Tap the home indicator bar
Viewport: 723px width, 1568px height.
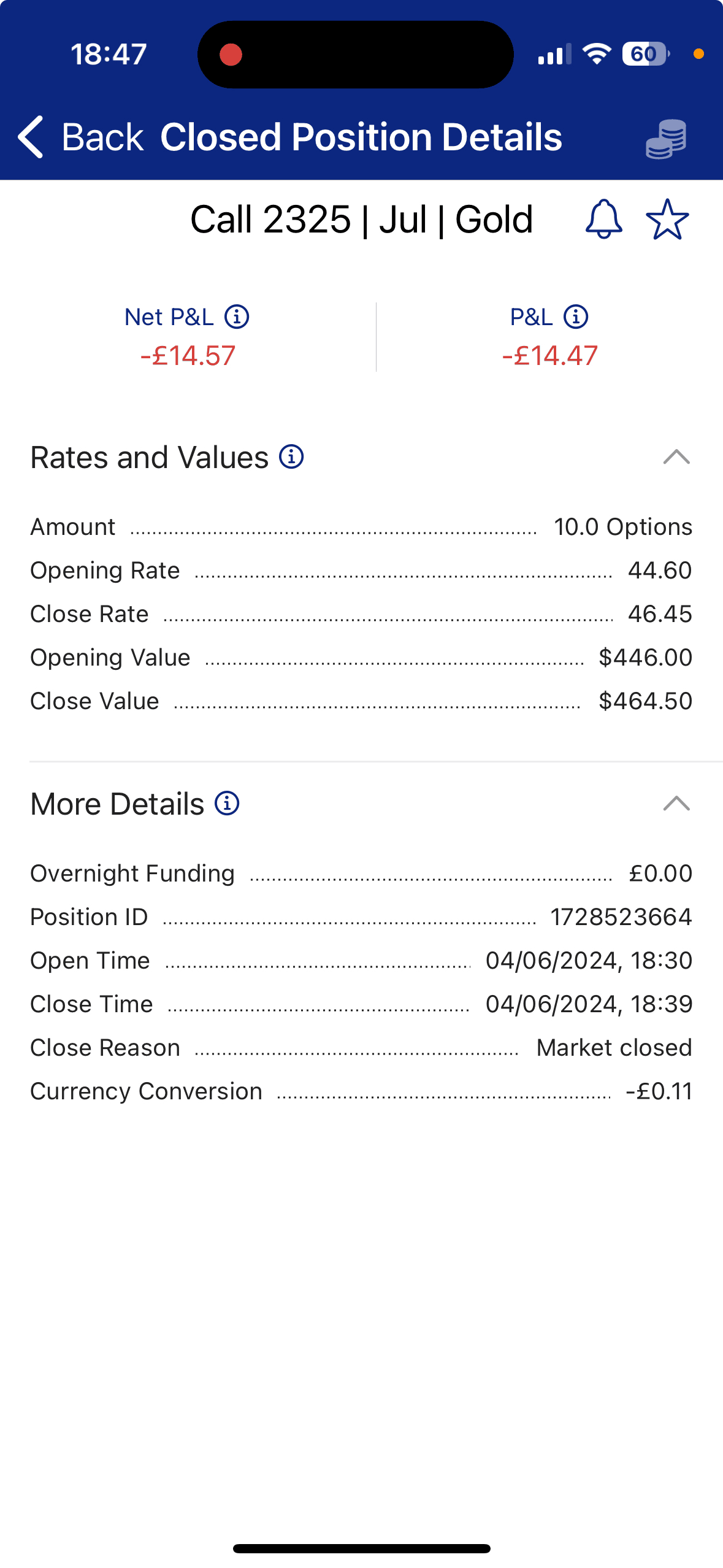pyautogui.click(x=361, y=1548)
